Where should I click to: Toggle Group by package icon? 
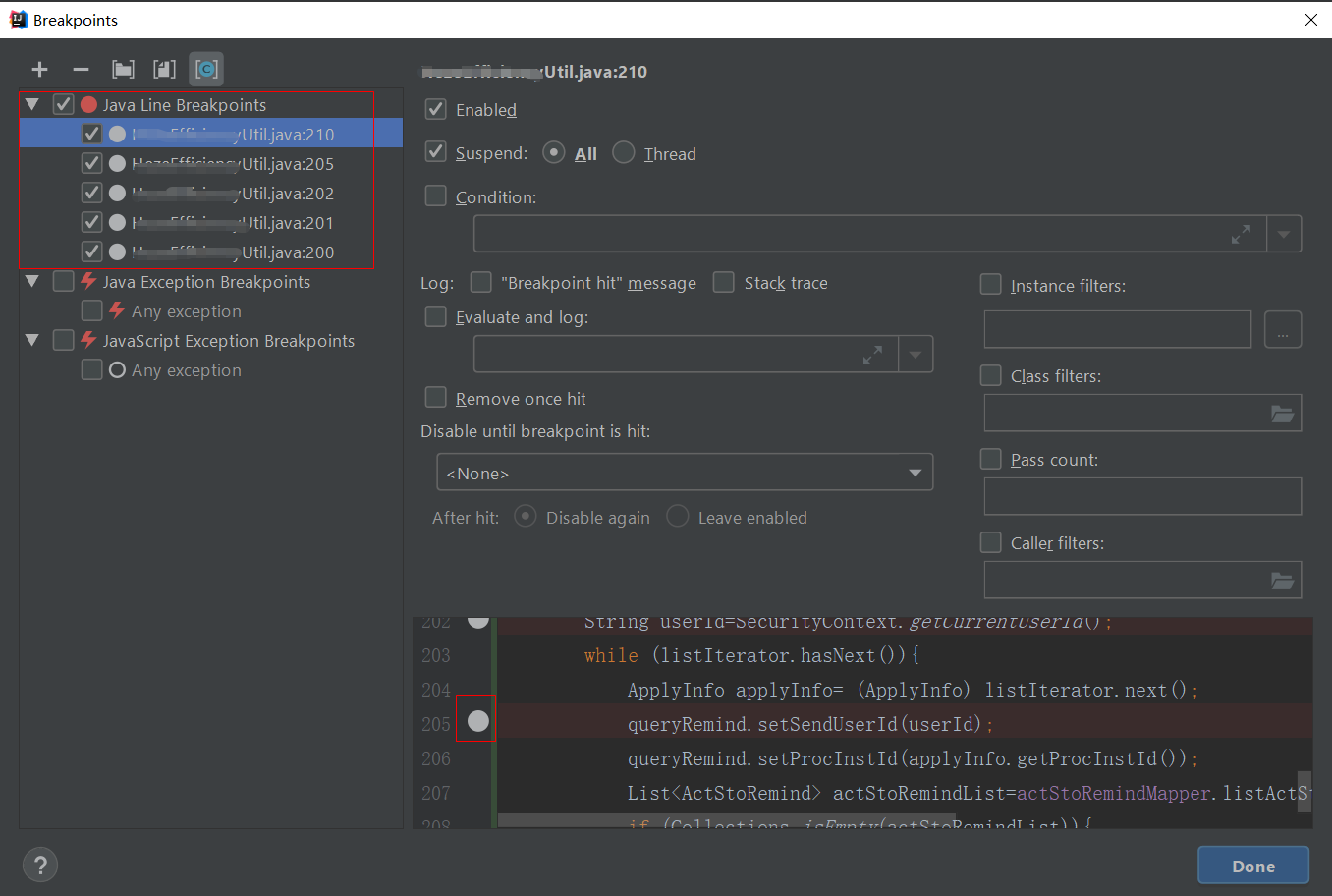click(123, 70)
